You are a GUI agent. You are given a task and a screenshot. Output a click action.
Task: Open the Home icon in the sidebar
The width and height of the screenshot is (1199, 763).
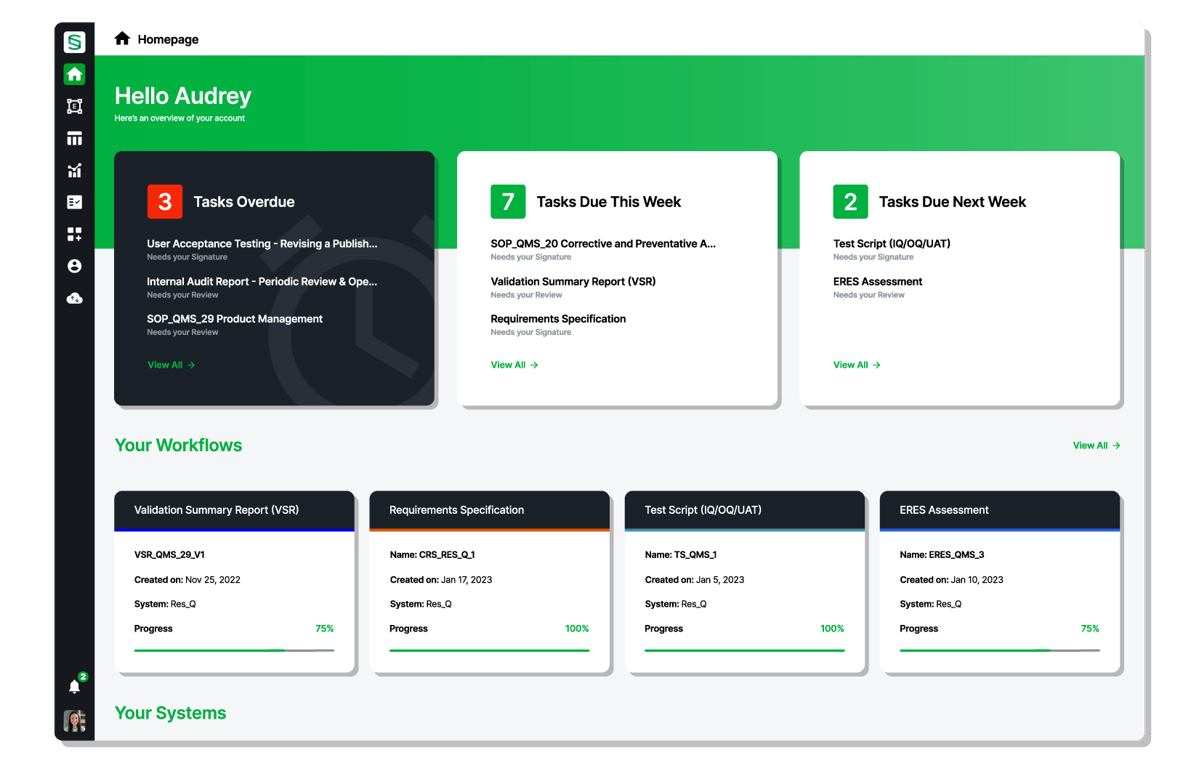74,74
